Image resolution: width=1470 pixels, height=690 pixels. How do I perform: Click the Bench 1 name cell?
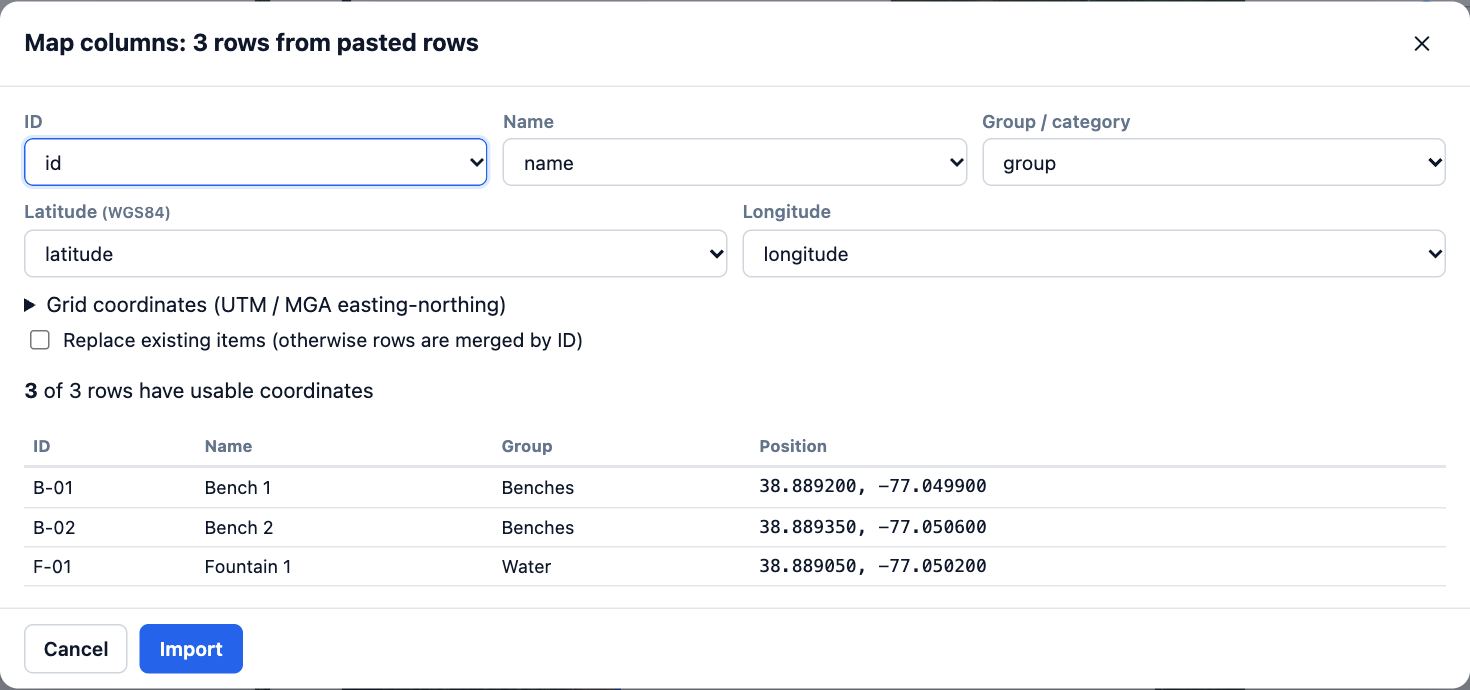(x=238, y=488)
